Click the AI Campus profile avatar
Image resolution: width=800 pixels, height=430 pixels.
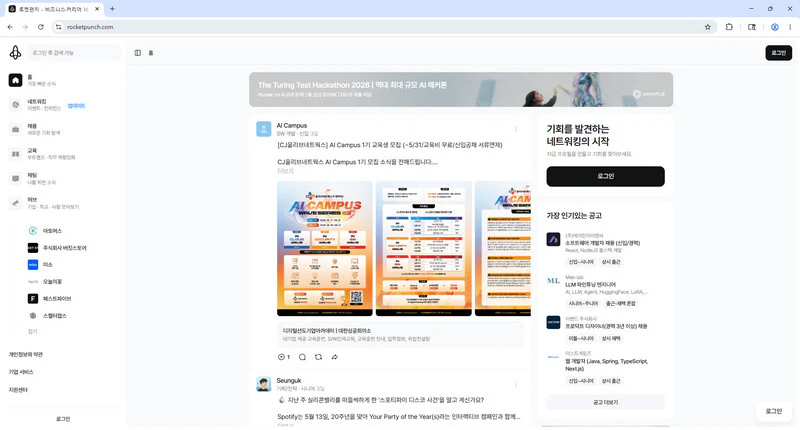click(x=264, y=129)
